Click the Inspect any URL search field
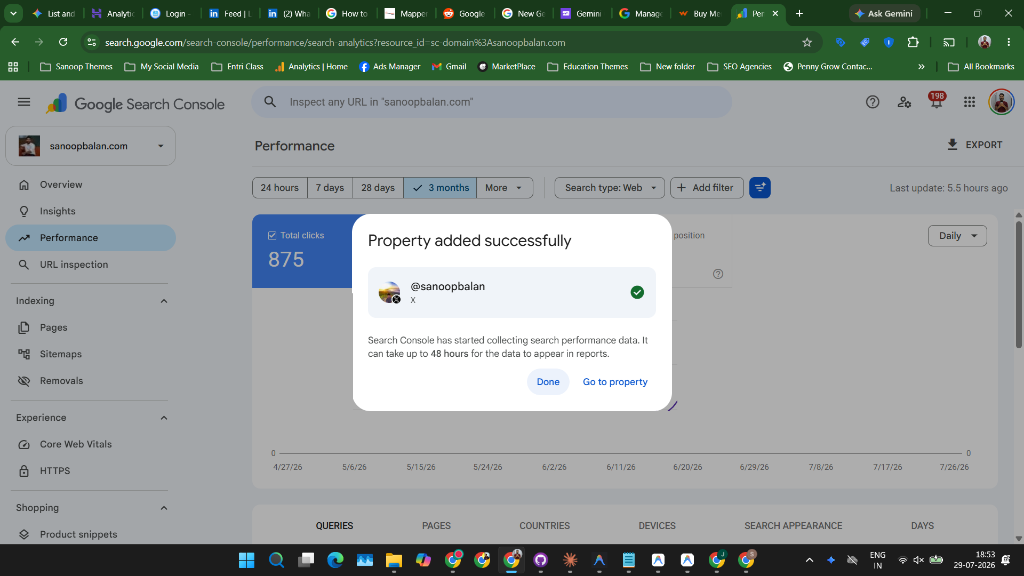The width and height of the screenshot is (1024, 576). click(491, 102)
